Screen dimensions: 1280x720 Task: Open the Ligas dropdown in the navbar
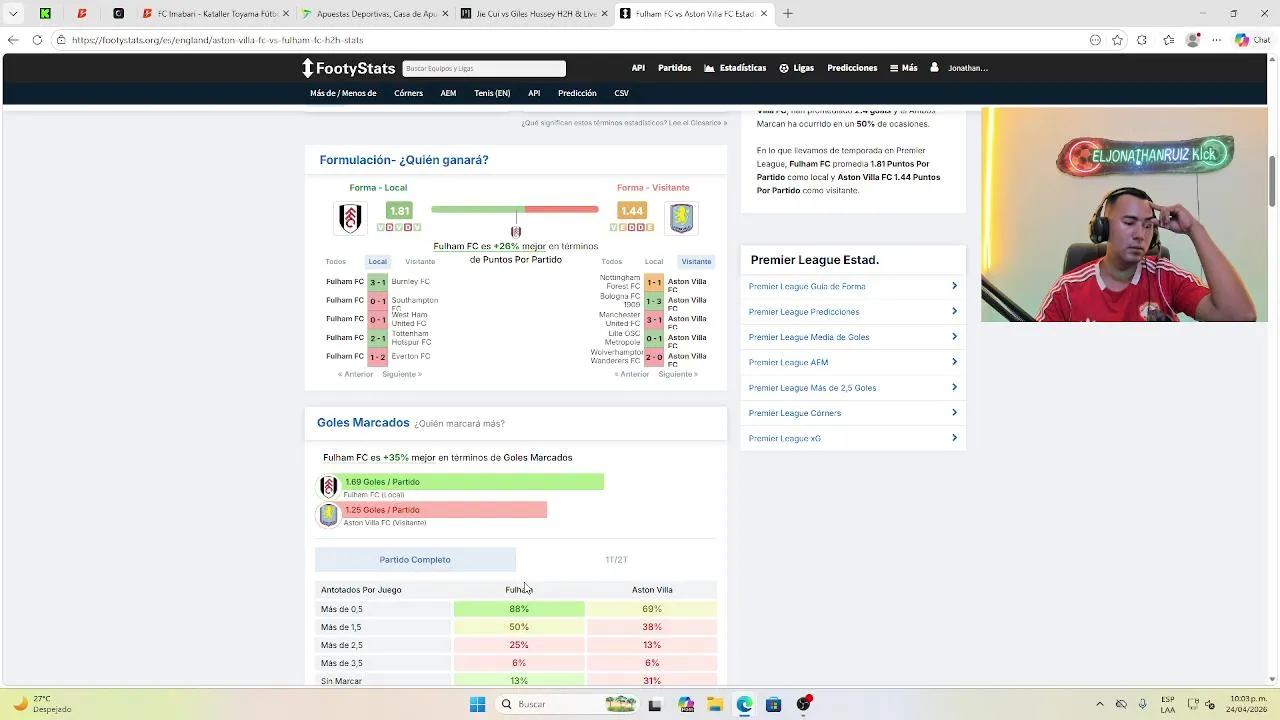(x=796, y=68)
